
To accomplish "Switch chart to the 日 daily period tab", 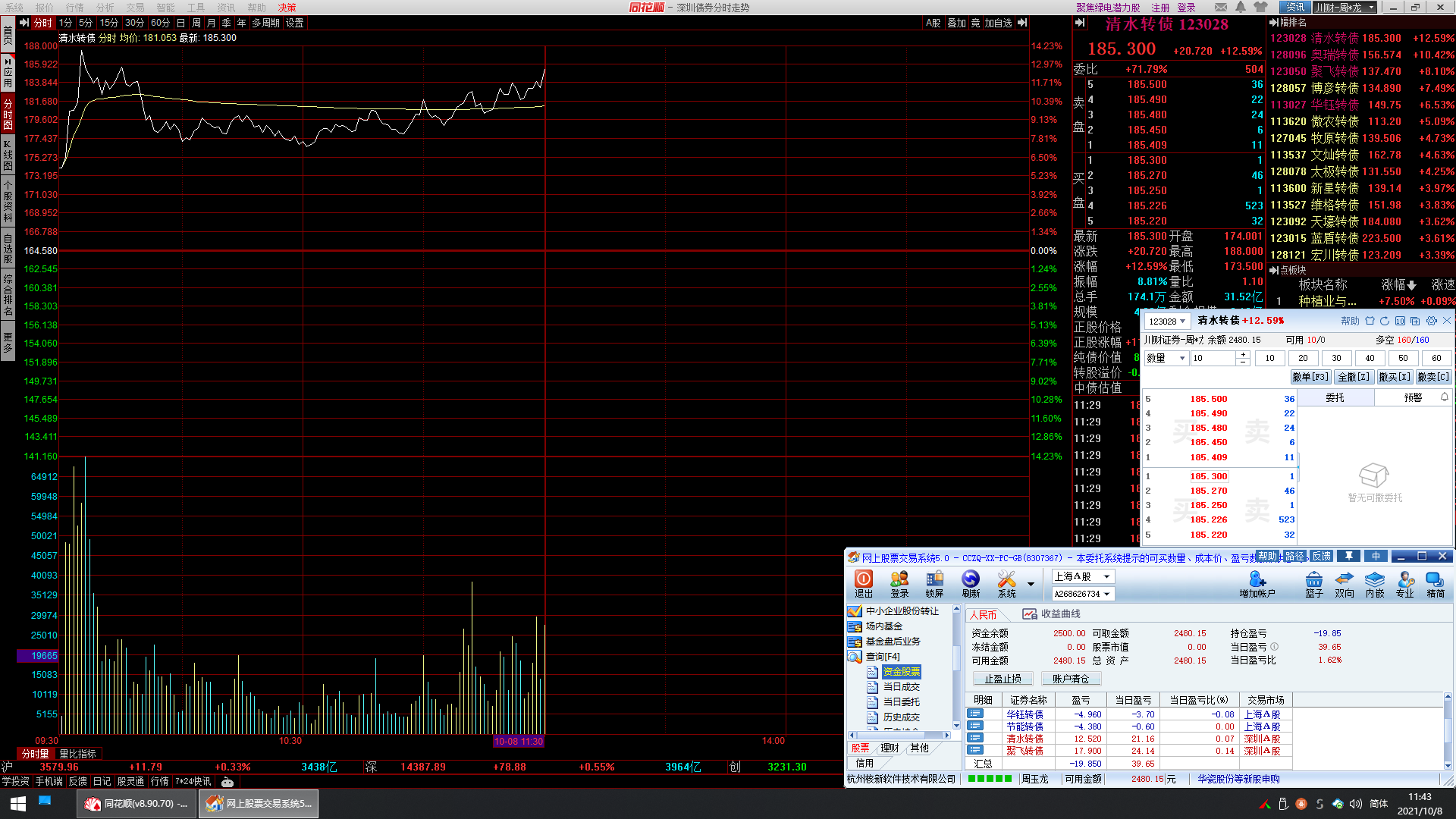I will (180, 23).
